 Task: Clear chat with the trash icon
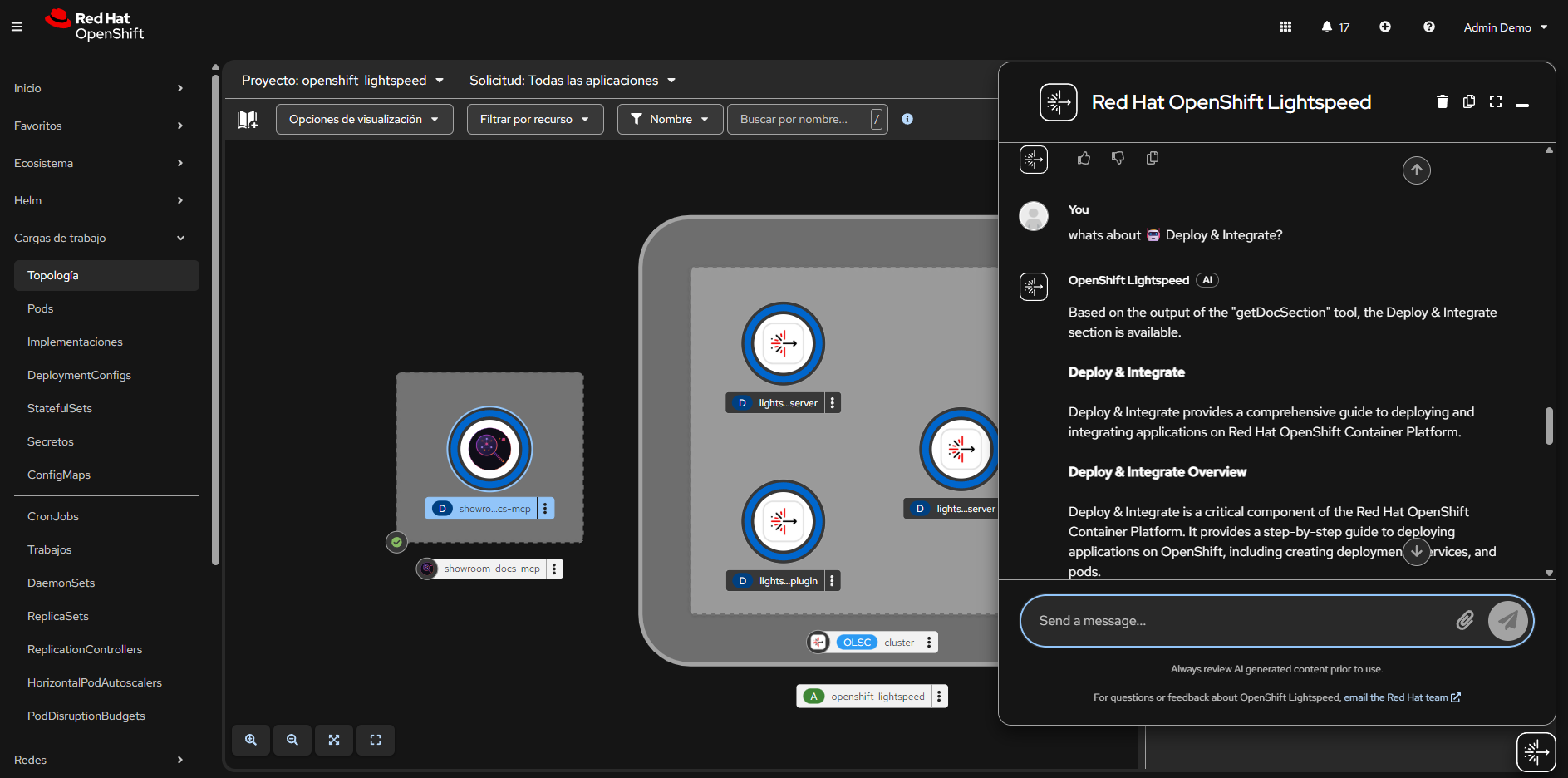(x=1443, y=101)
